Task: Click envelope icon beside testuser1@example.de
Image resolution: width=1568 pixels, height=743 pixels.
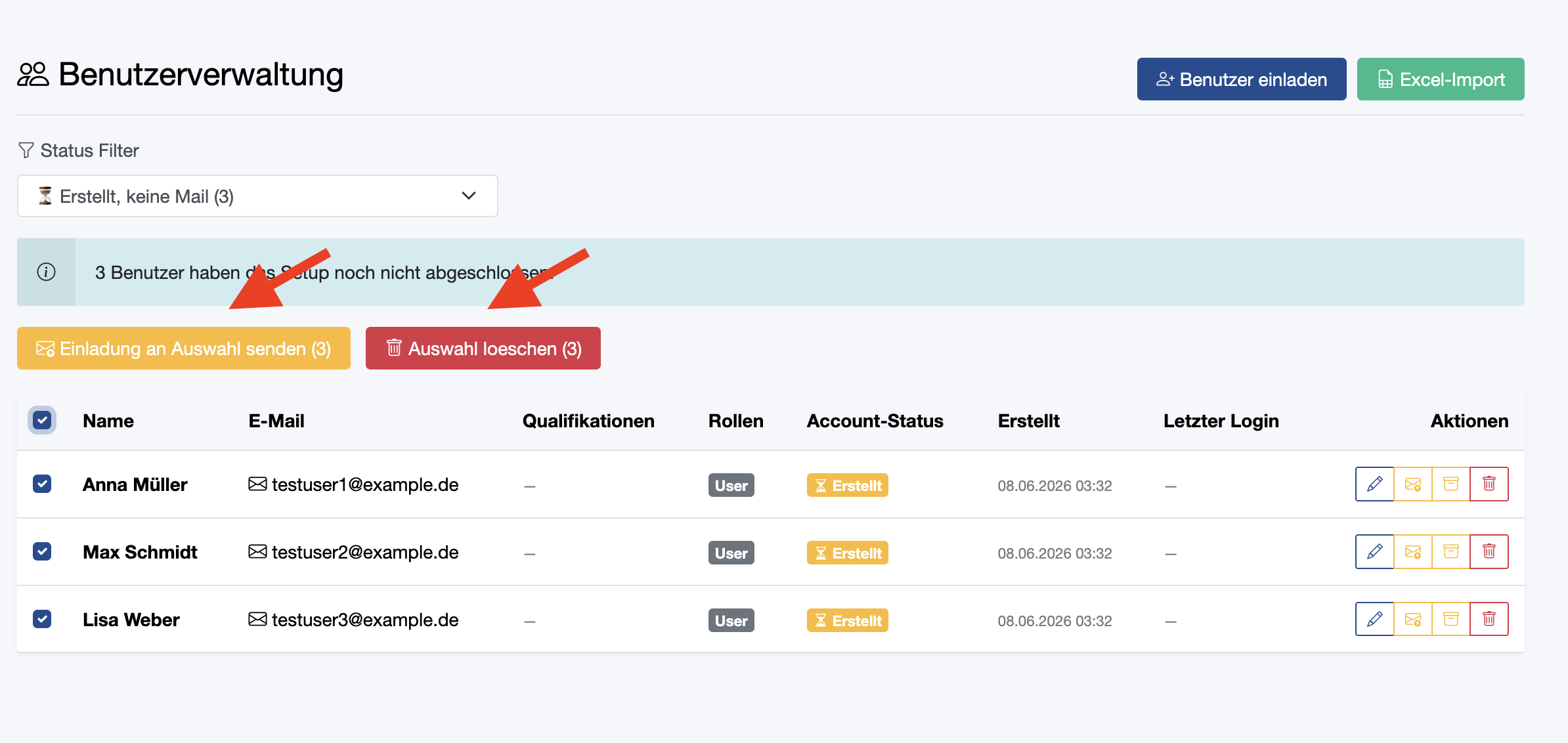Action: click(257, 484)
